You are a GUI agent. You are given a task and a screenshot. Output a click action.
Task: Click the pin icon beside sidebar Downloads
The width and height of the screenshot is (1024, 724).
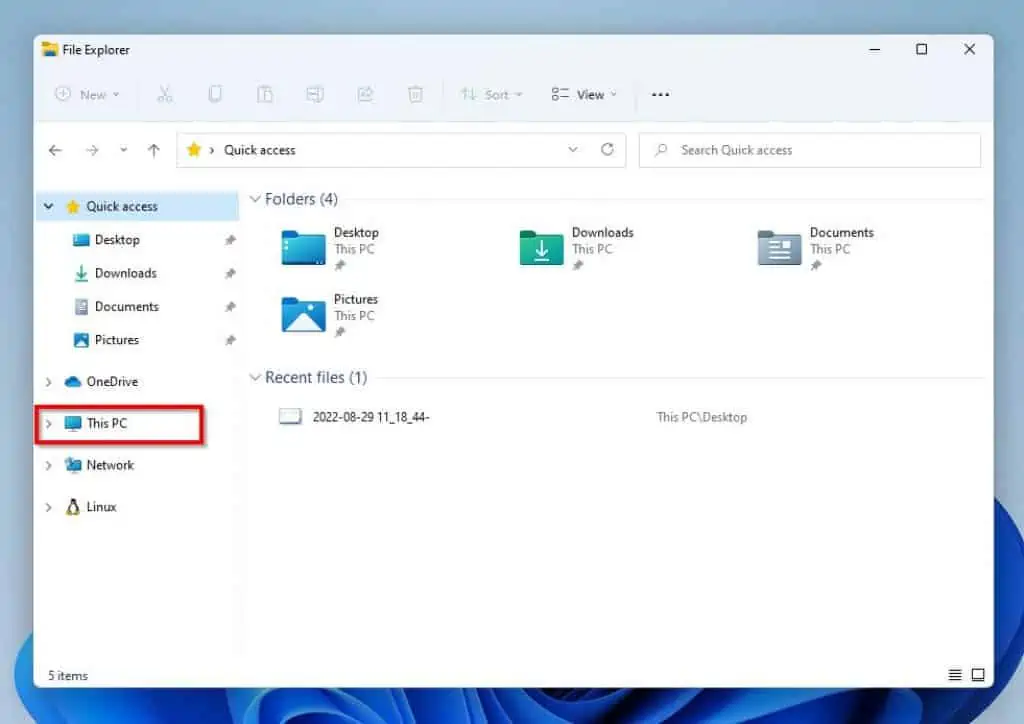coord(230,274)
